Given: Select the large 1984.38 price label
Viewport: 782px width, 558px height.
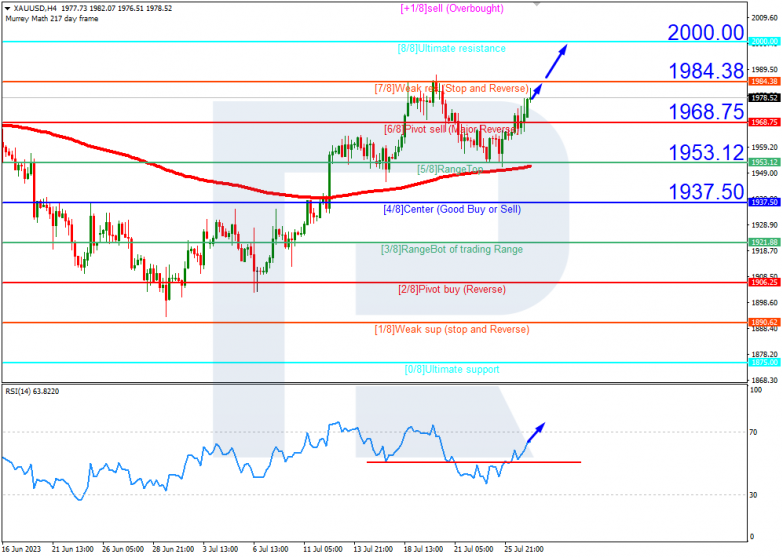Looking at the screenshot, I should (706, 71).
